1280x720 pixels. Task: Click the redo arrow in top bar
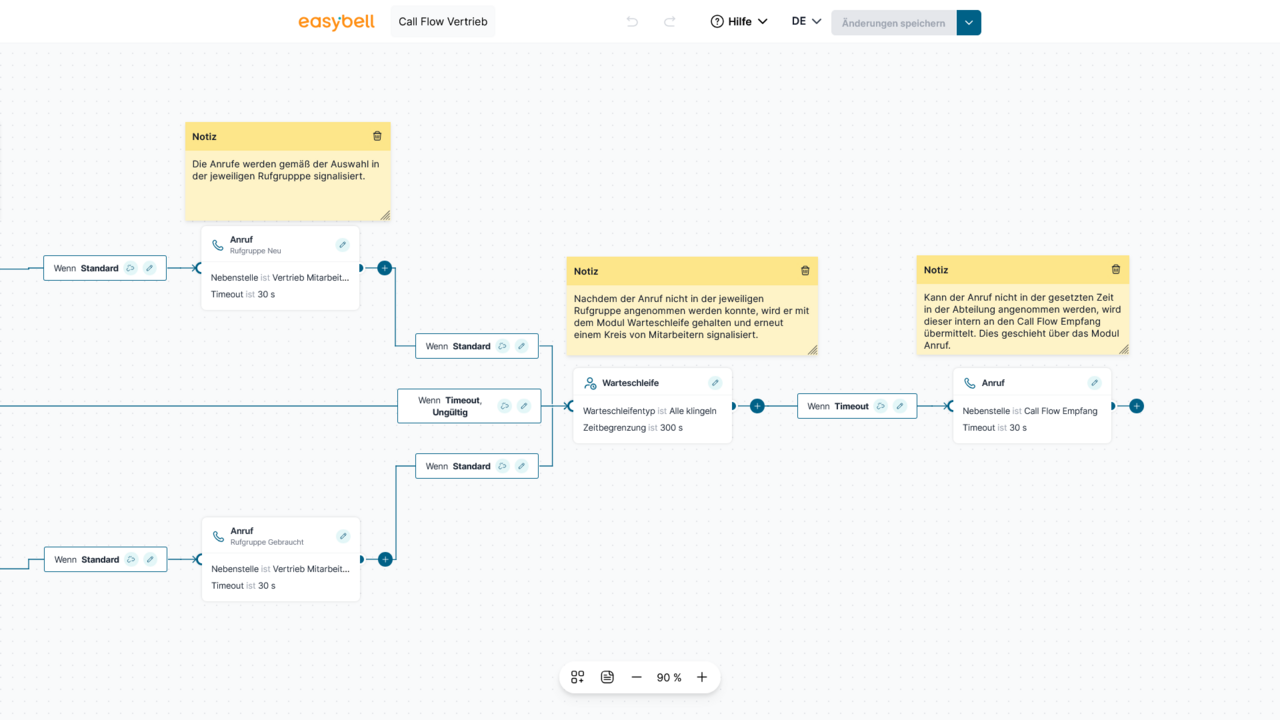tap(670, 22)
